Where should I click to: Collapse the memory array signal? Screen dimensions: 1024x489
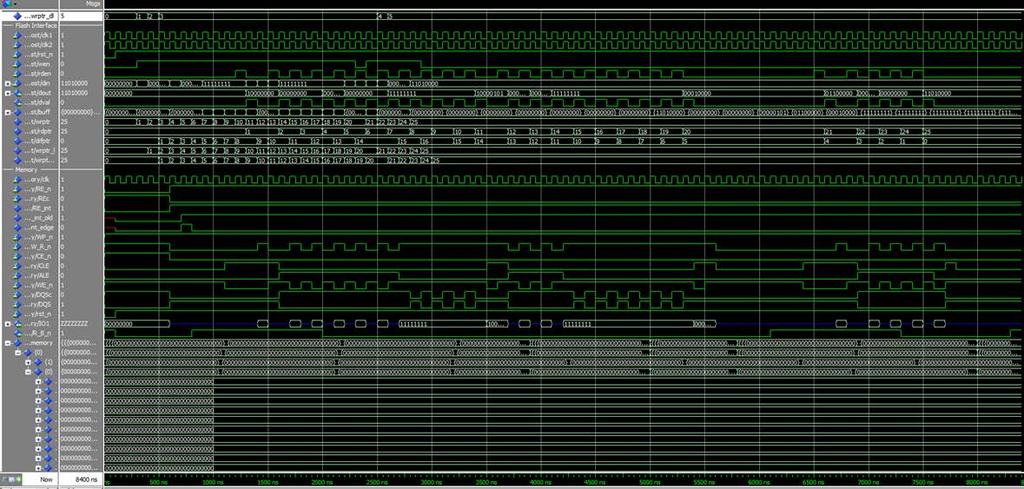click(x=8, y=343)
